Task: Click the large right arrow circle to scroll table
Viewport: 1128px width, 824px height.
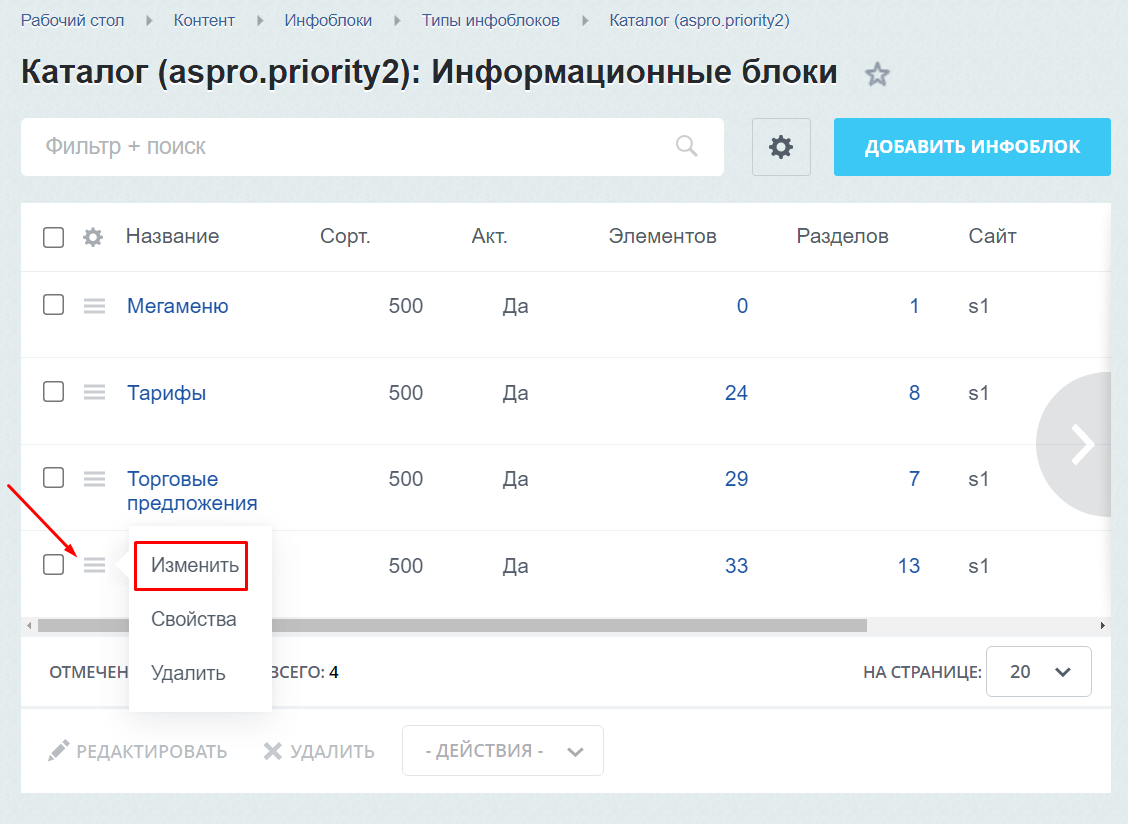Action: click(x=1075, y=444)
